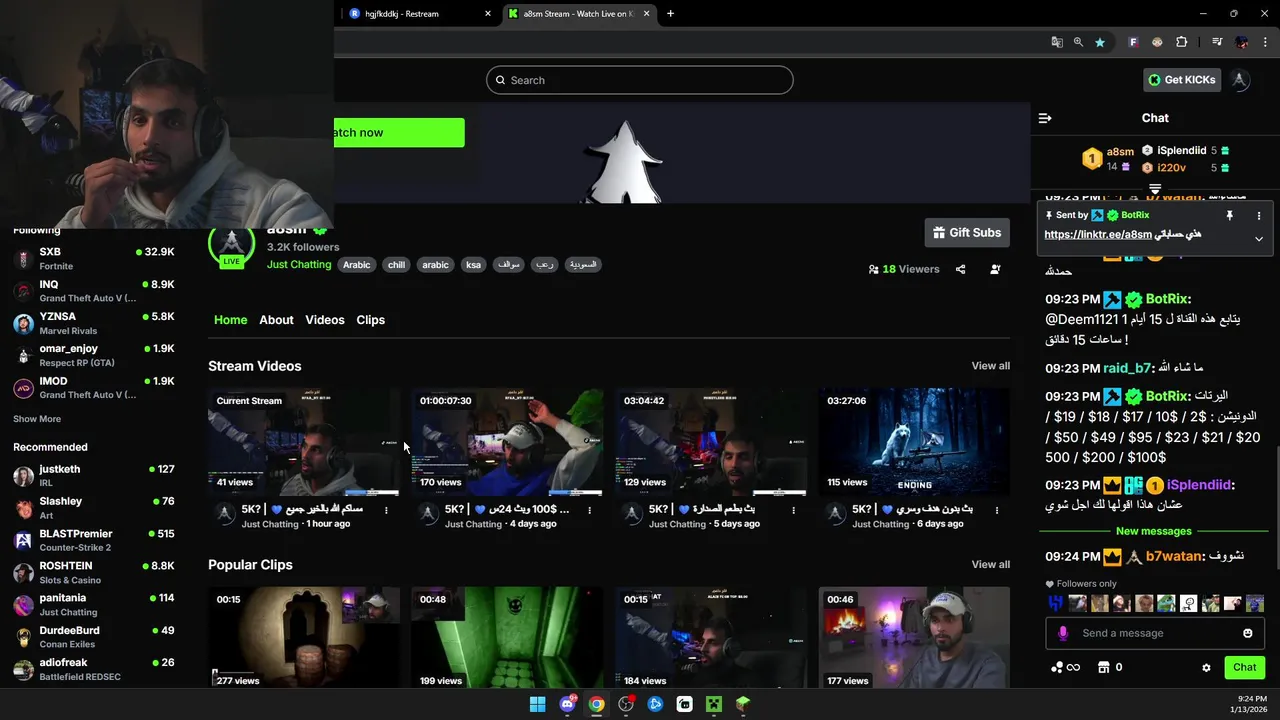The image size is (1280, 720).
Task: Open INQ channel in Following list
Action: coord(94,291)
